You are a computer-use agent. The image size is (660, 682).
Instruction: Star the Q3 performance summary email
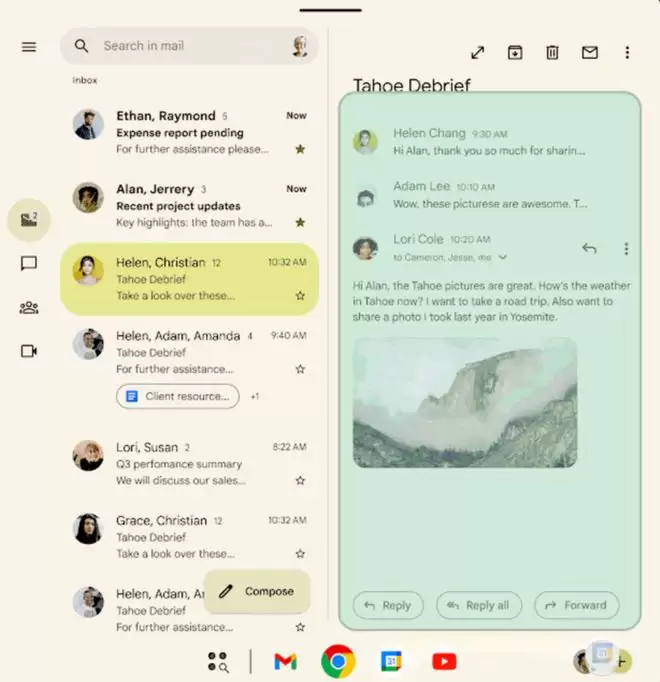300,480
